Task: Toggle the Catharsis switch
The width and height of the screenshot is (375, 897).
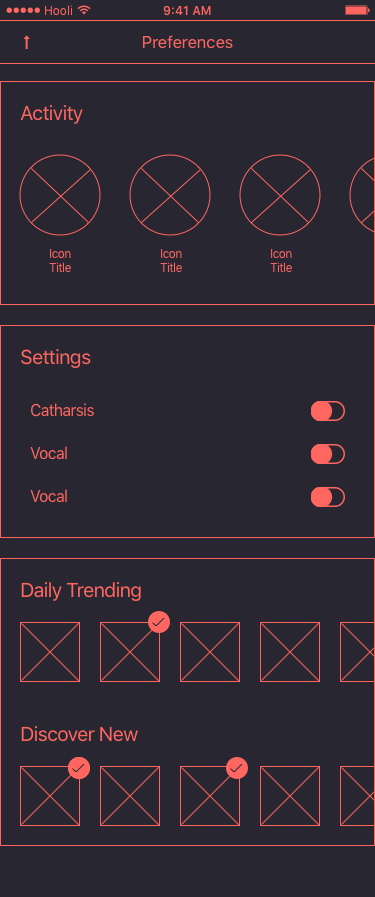Action: (x=328, y=411)
